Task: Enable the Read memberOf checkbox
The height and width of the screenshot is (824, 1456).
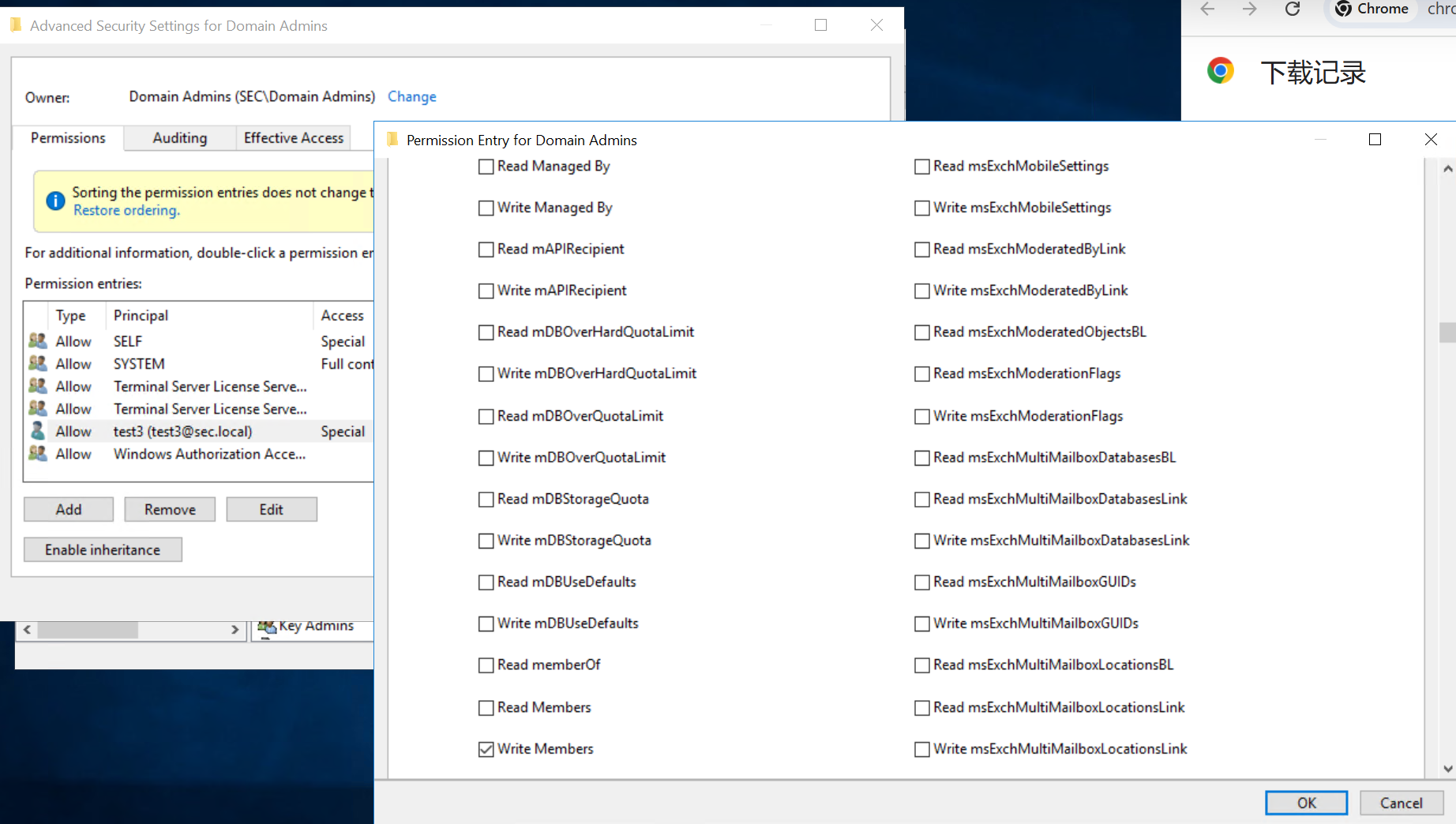Action: 486,665
